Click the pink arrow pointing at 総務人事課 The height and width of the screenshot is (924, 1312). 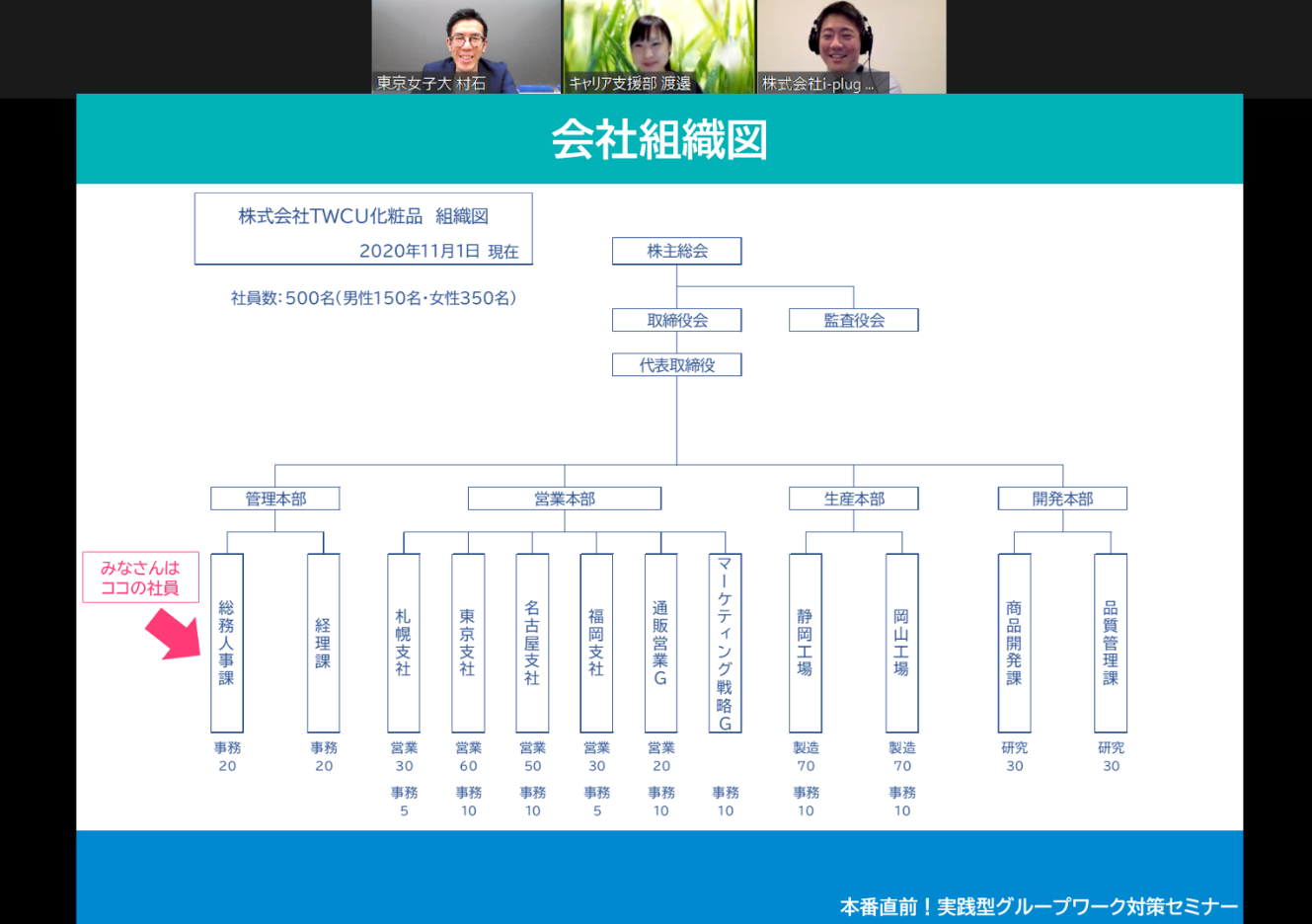point(171,632)
